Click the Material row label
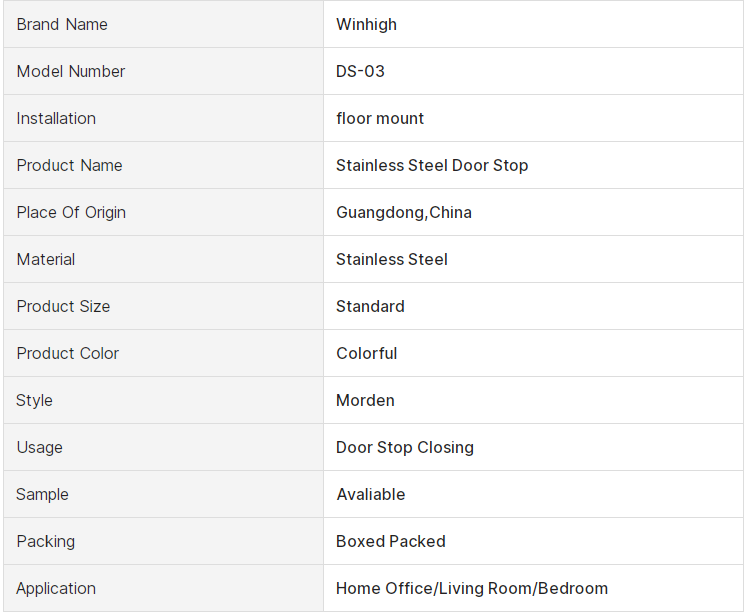 coord(46,259)
